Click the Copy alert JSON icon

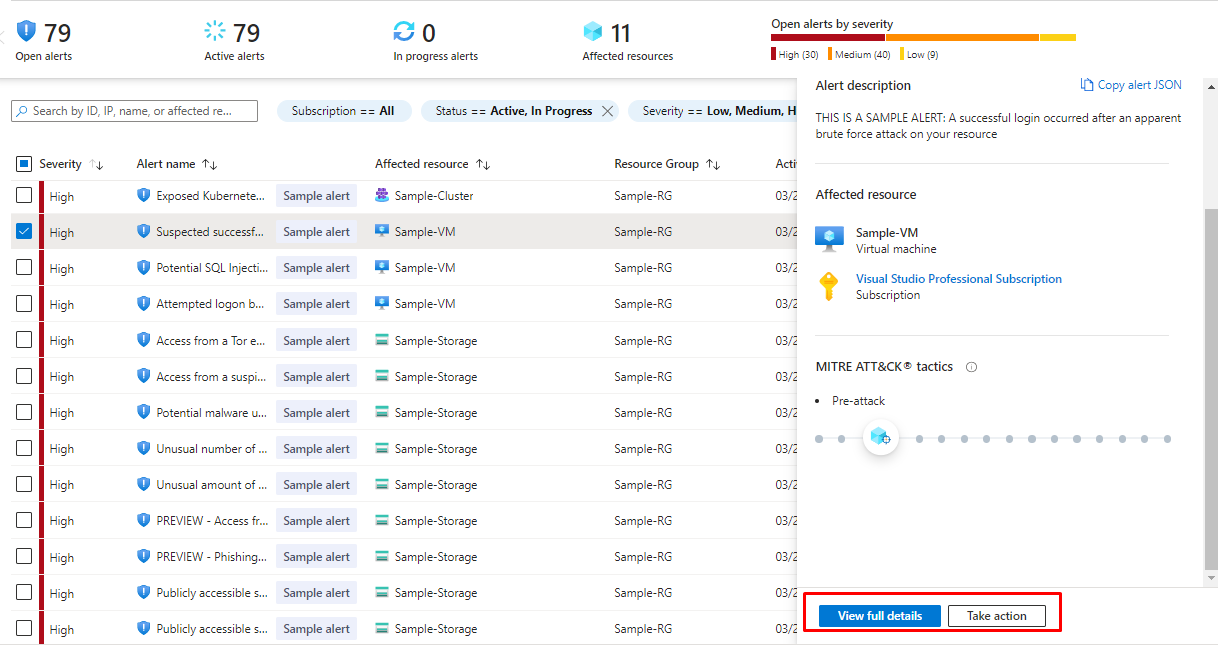coord(1087,85)
